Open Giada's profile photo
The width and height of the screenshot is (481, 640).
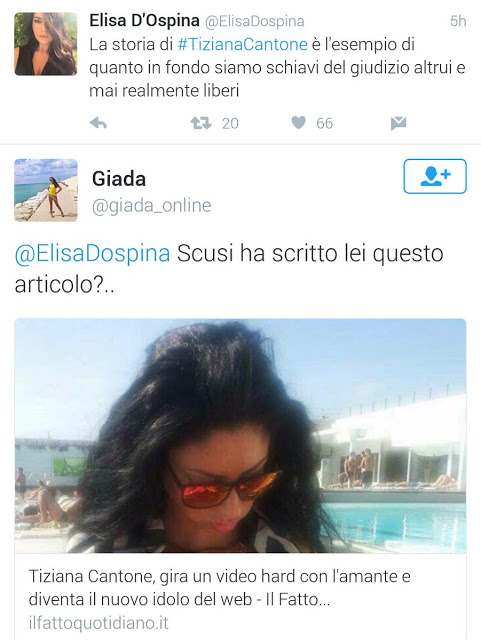click(46, 190)
